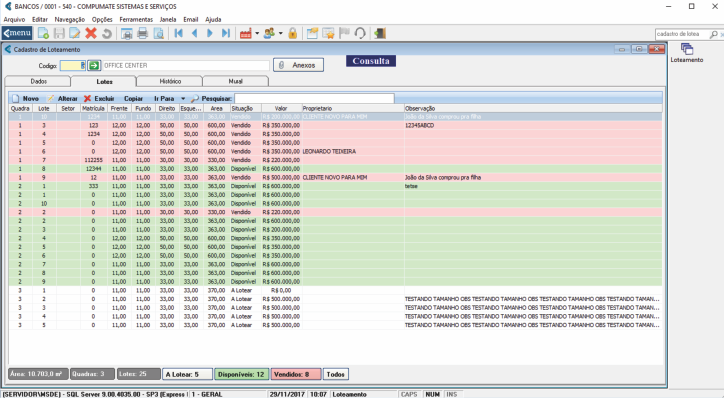Open the Ferramentas menu
This screenshot has width=724, height=398.
pos(136,19)
